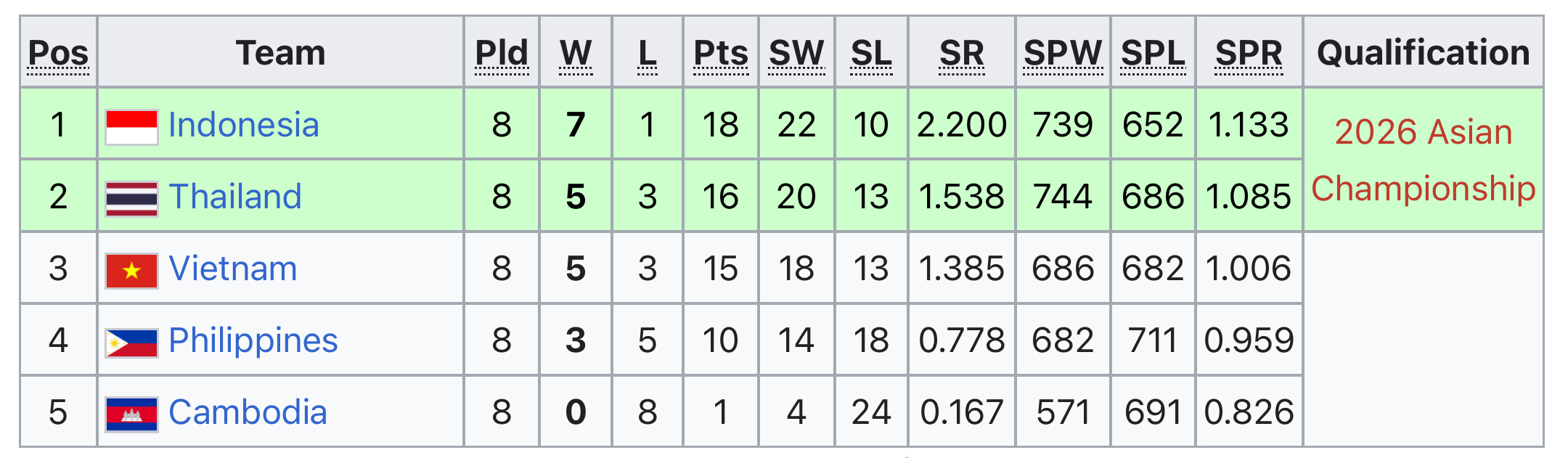
Task: Click the SPR column header abbreviation
Action: pos(1249,54)
